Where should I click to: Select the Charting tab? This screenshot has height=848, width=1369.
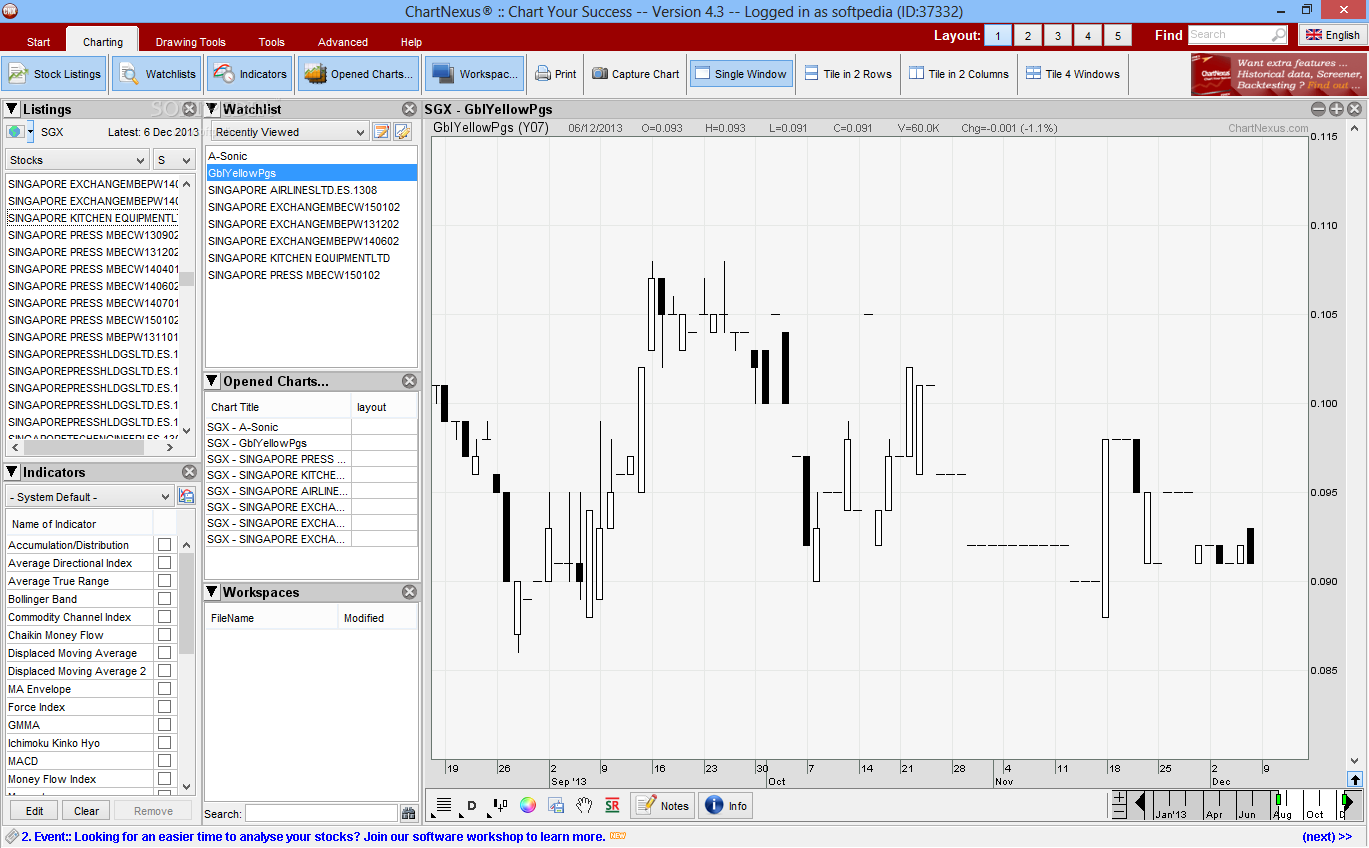(x=103, y=42)
